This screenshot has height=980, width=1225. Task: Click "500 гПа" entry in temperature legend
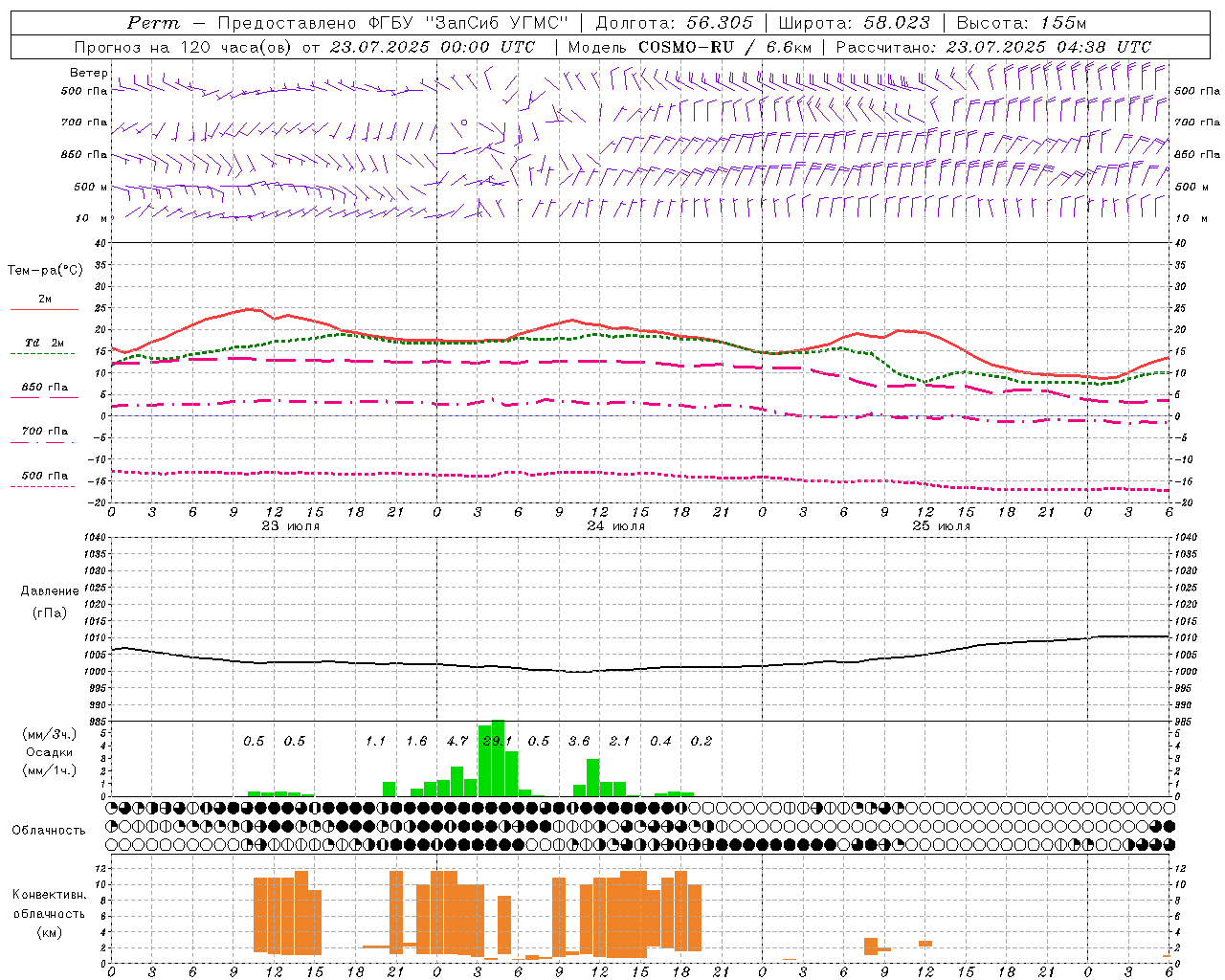pos(45,476)
